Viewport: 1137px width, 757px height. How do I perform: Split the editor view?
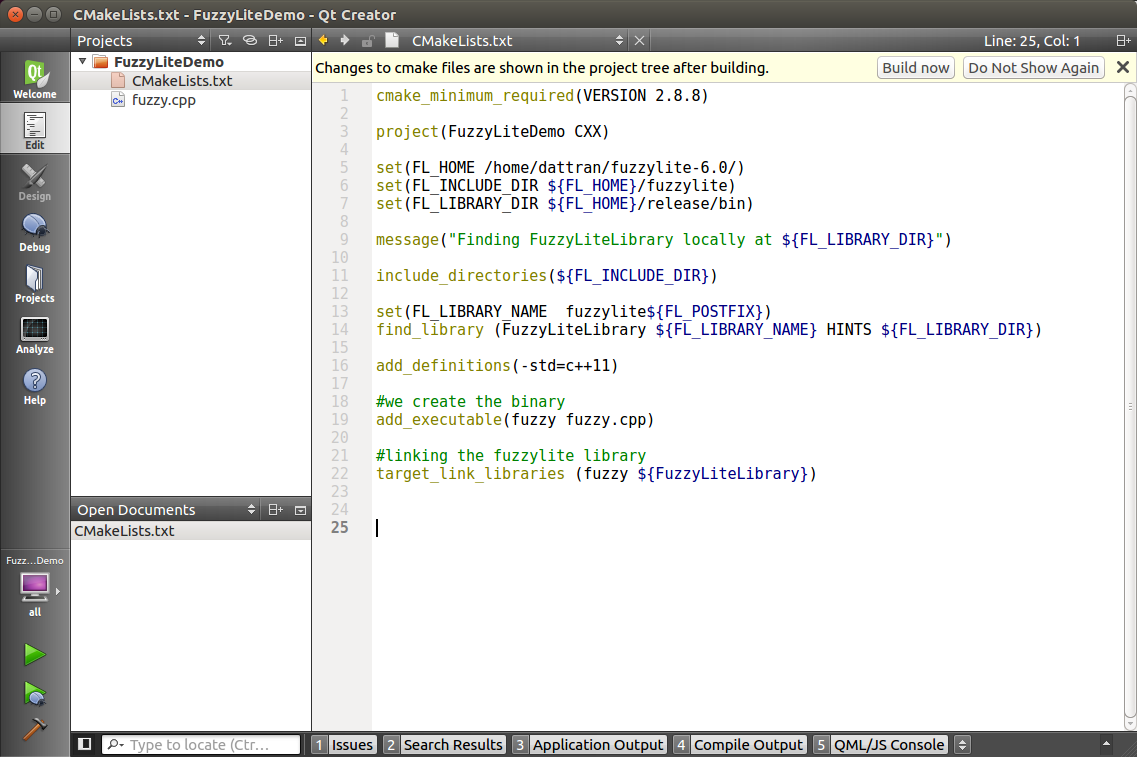(x=1123, y=41)
